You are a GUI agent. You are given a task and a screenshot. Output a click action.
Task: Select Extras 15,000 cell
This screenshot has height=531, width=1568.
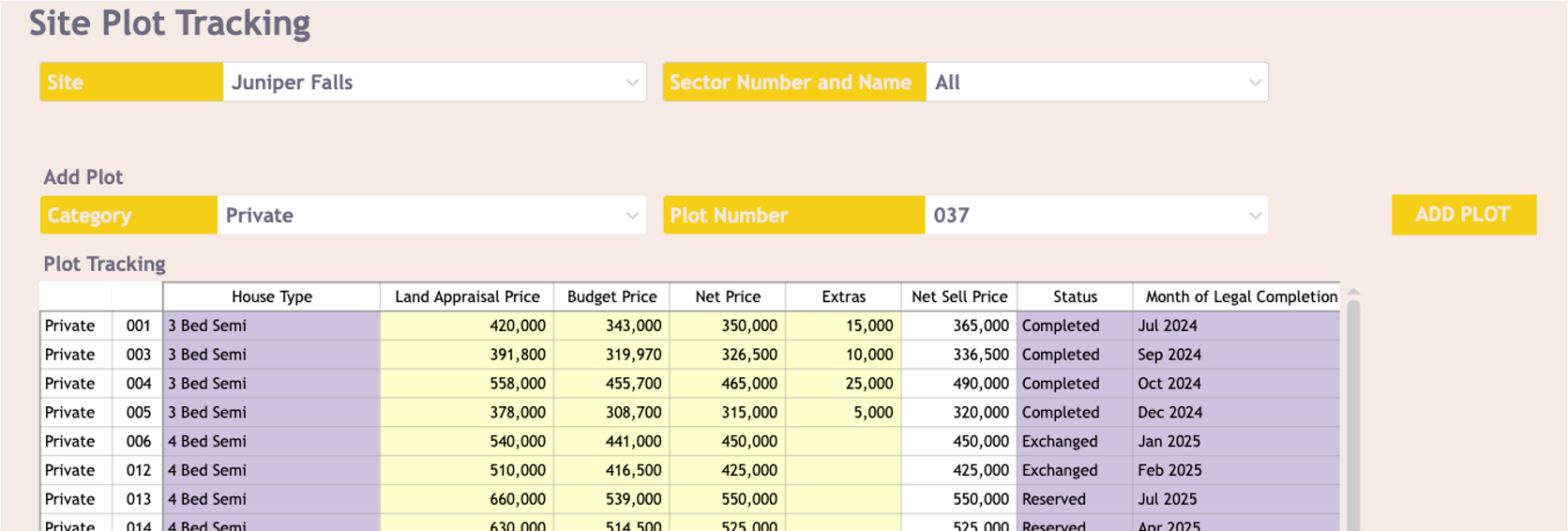pyautogui.click(x=843, y=326)
